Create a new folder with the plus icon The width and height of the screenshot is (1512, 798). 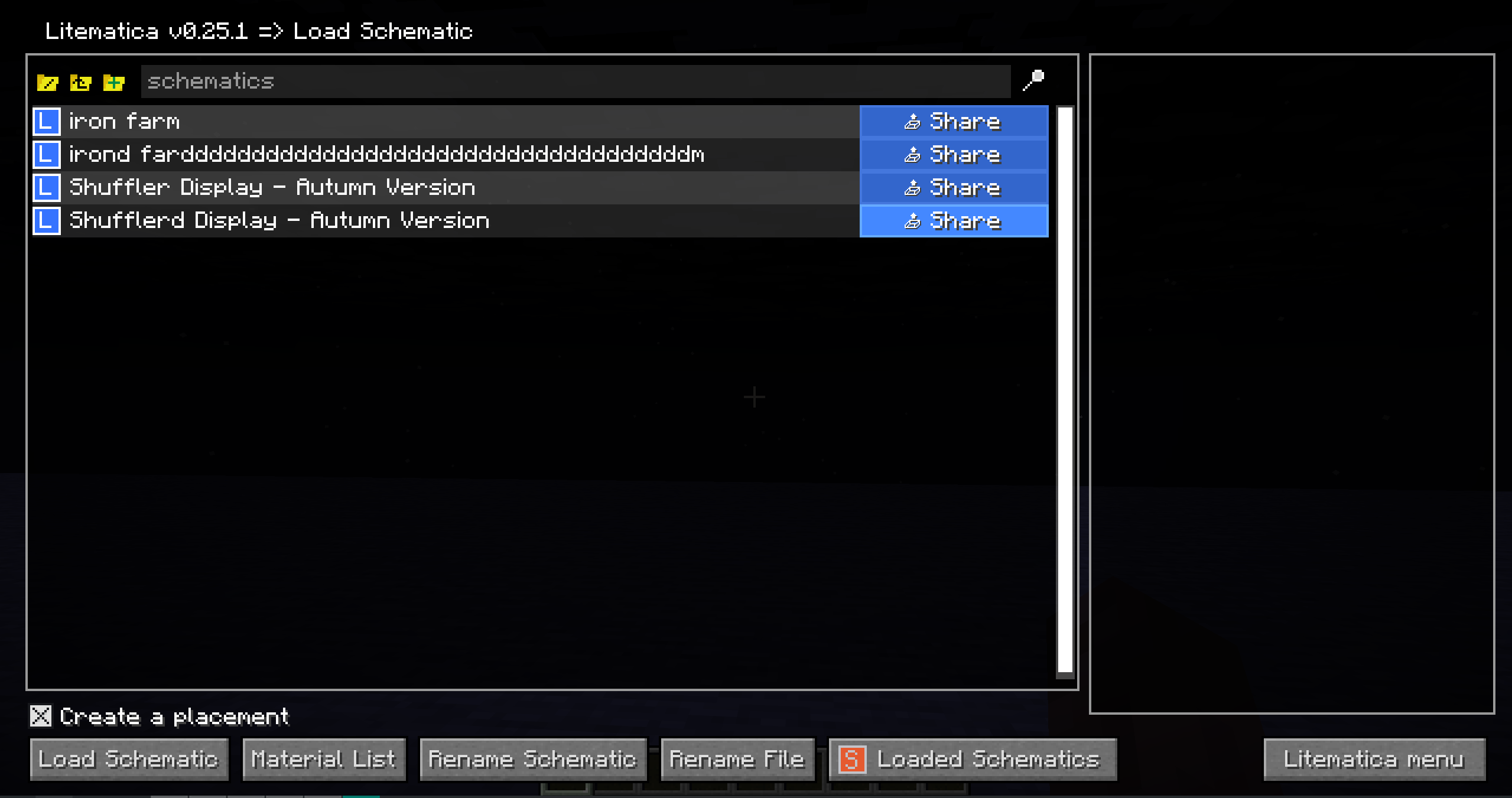[x=113, y=82]
